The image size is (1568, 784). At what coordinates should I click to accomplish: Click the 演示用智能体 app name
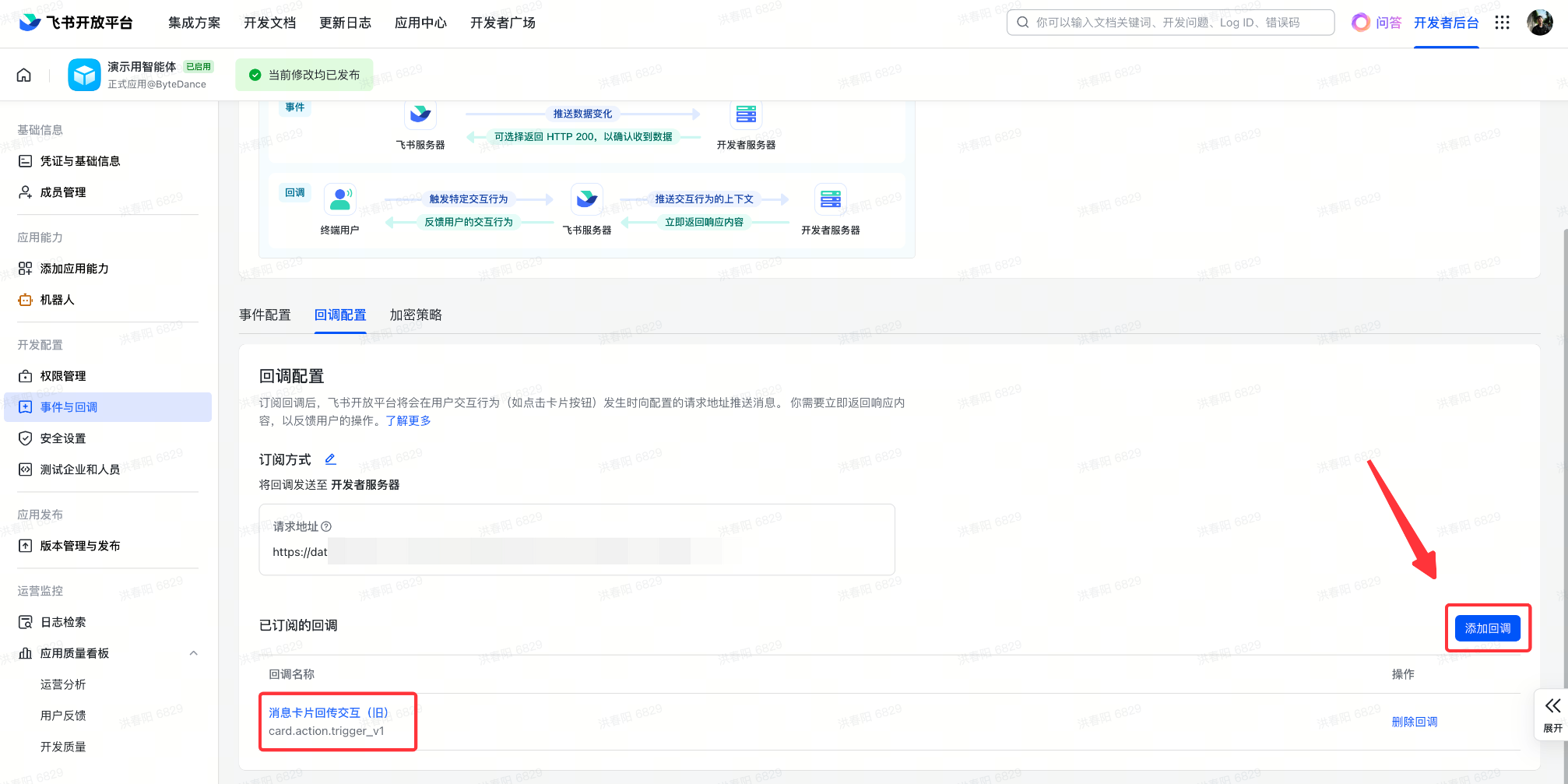point(142,67)
